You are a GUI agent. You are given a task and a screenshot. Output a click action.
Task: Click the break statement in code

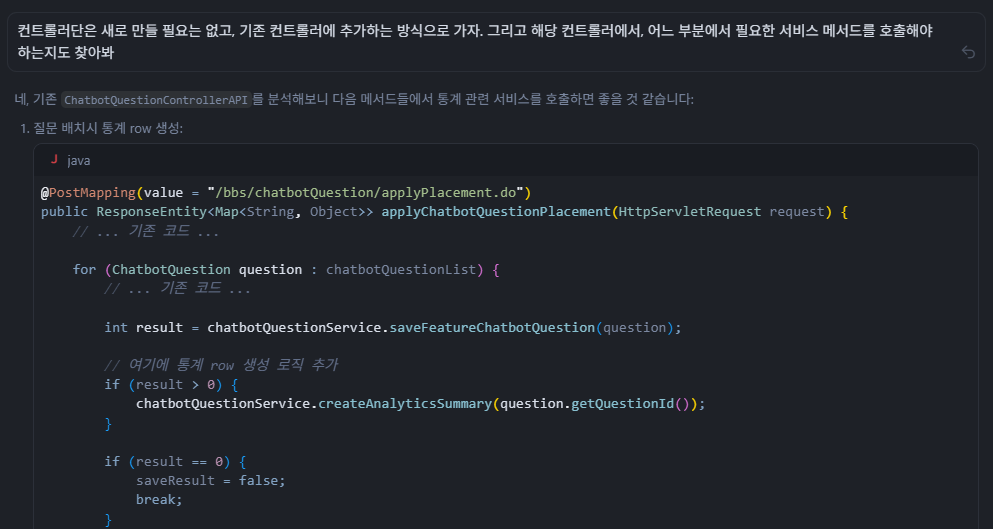pyautogui.click(x=159, y=499)
